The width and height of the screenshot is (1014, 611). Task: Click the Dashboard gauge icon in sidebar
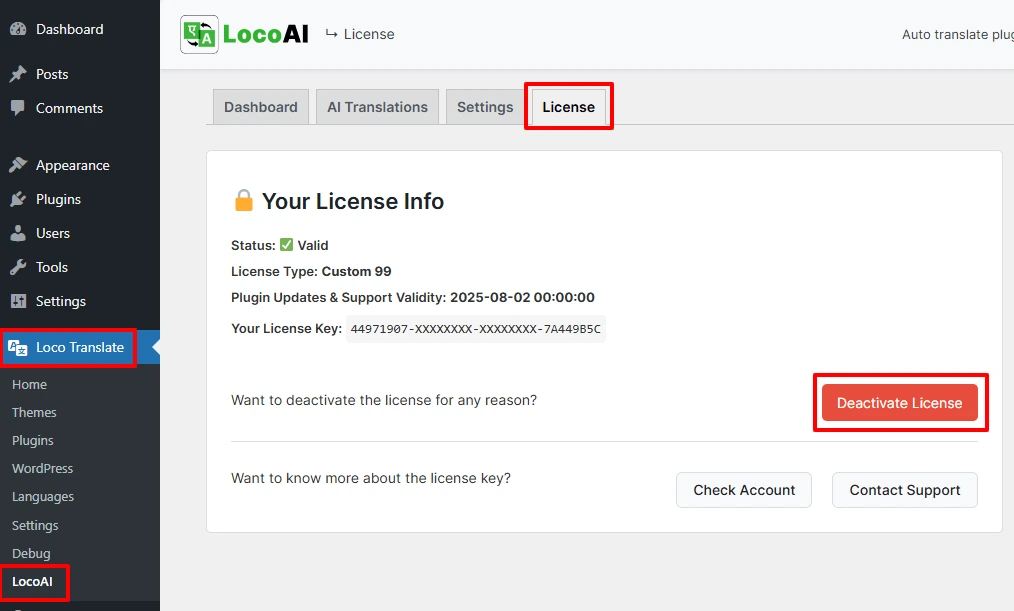18,29
